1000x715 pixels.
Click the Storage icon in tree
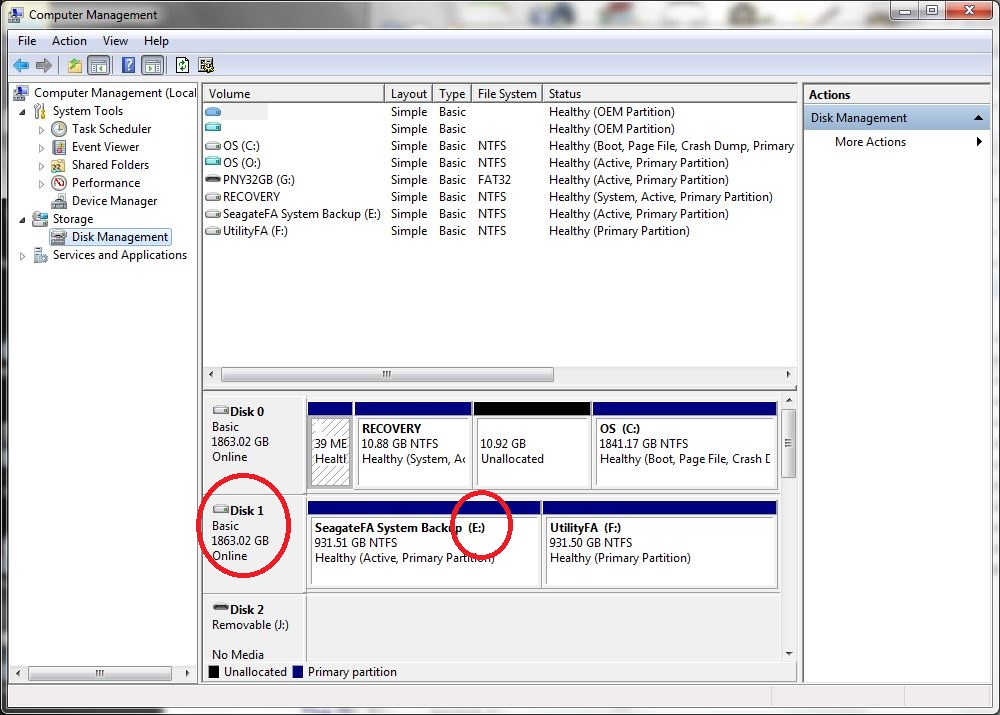pyautogui.click(x=40, y=219)
